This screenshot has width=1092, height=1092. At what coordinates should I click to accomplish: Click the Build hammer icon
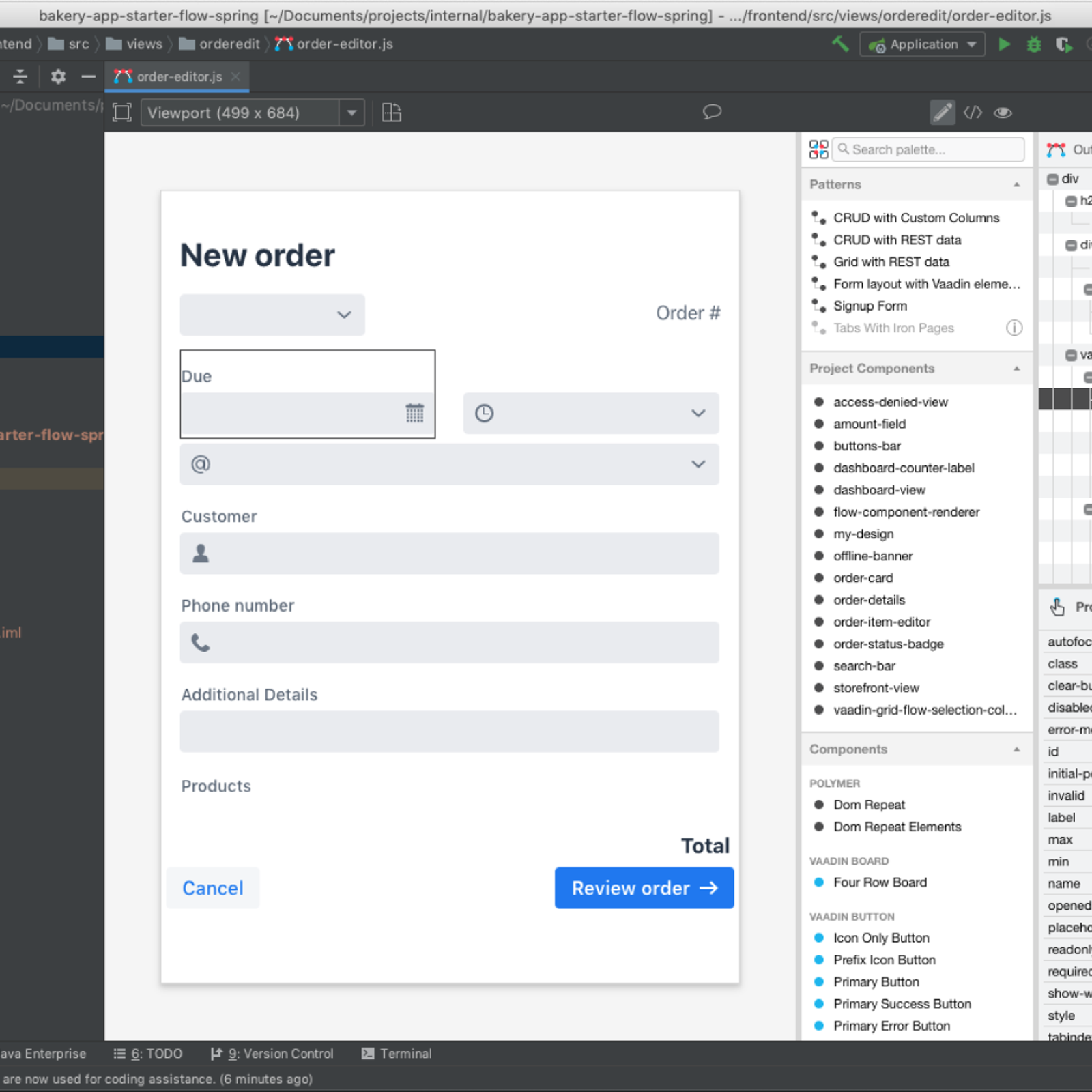(840, 44)
